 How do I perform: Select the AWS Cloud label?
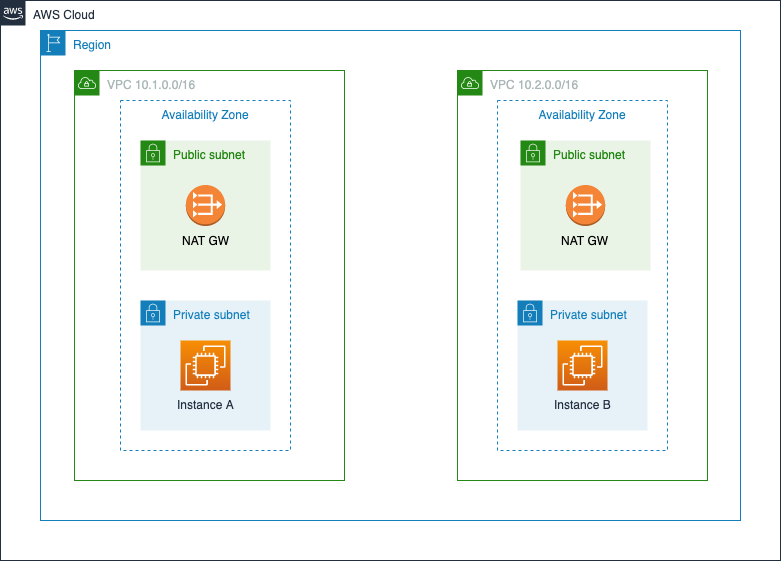[64, 15]
